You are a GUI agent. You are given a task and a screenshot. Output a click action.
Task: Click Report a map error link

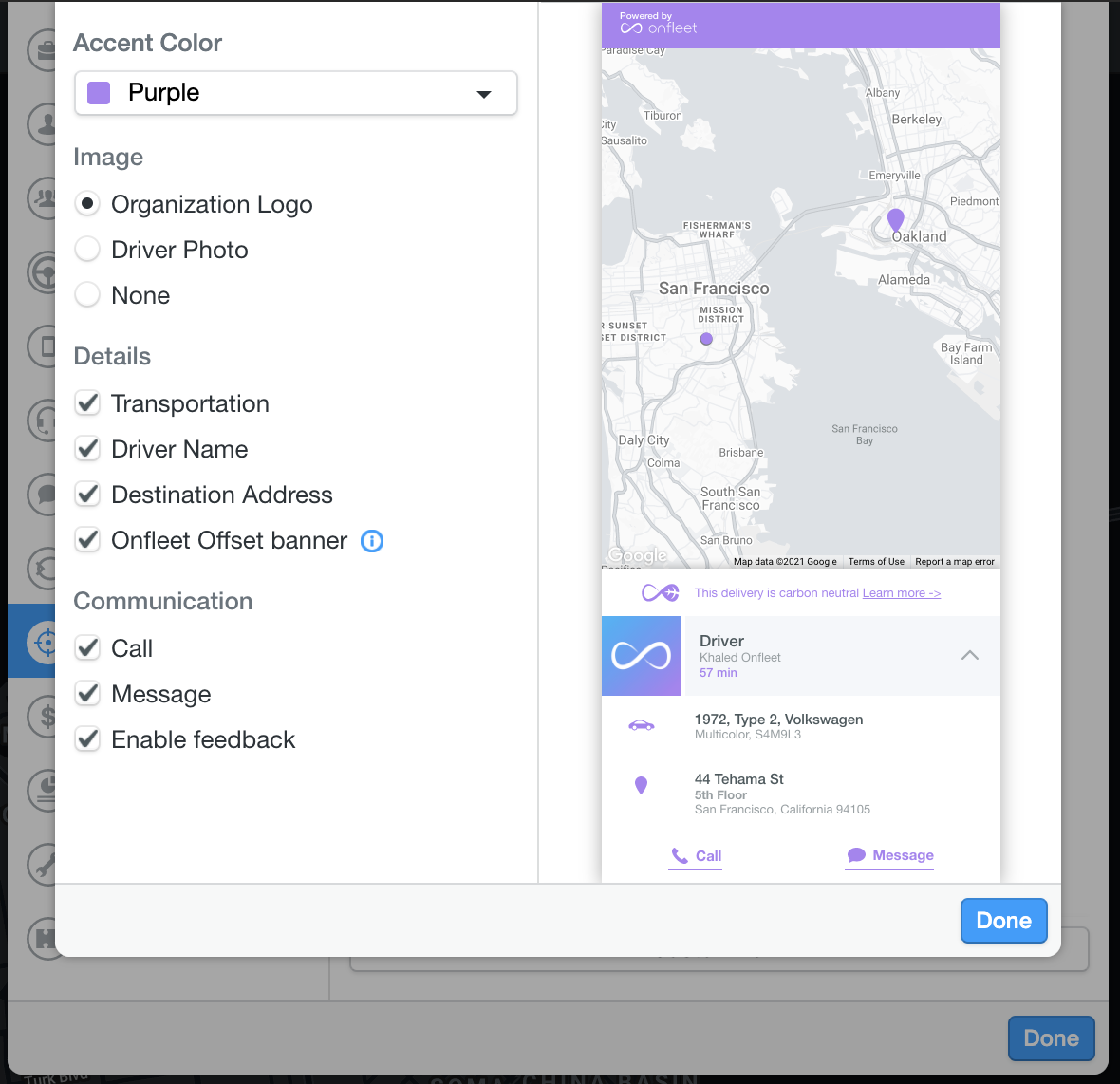(x=954, y=562)
